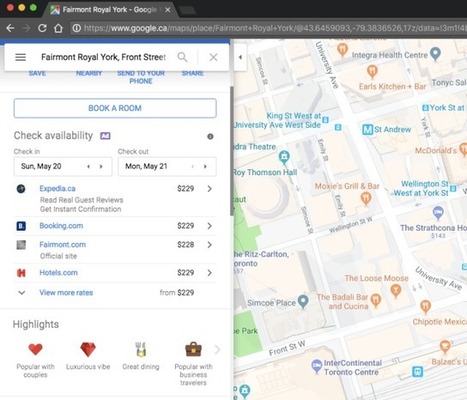The height and width of the screenshot is (400, 467).
Task: Click SAVE action
Action: tap(37, 73)
